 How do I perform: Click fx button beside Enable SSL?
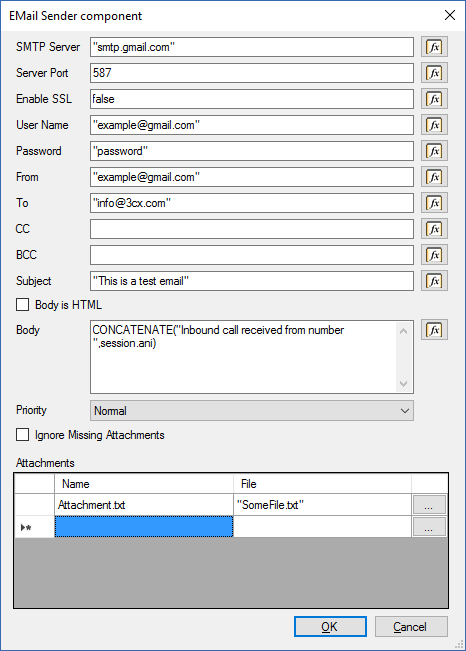(x=434, y=99)
